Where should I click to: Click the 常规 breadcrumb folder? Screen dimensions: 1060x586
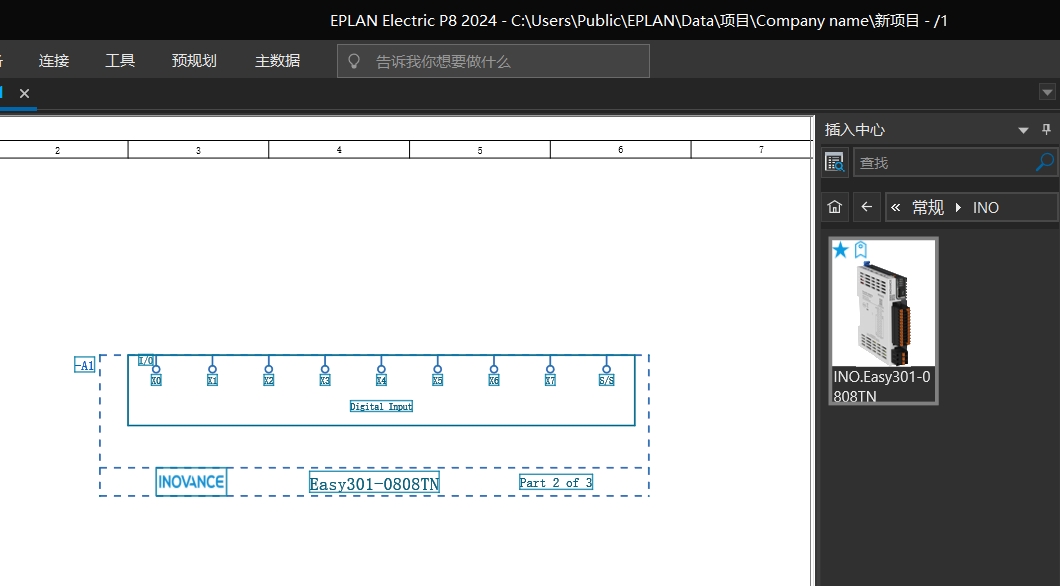pos(928,207)
